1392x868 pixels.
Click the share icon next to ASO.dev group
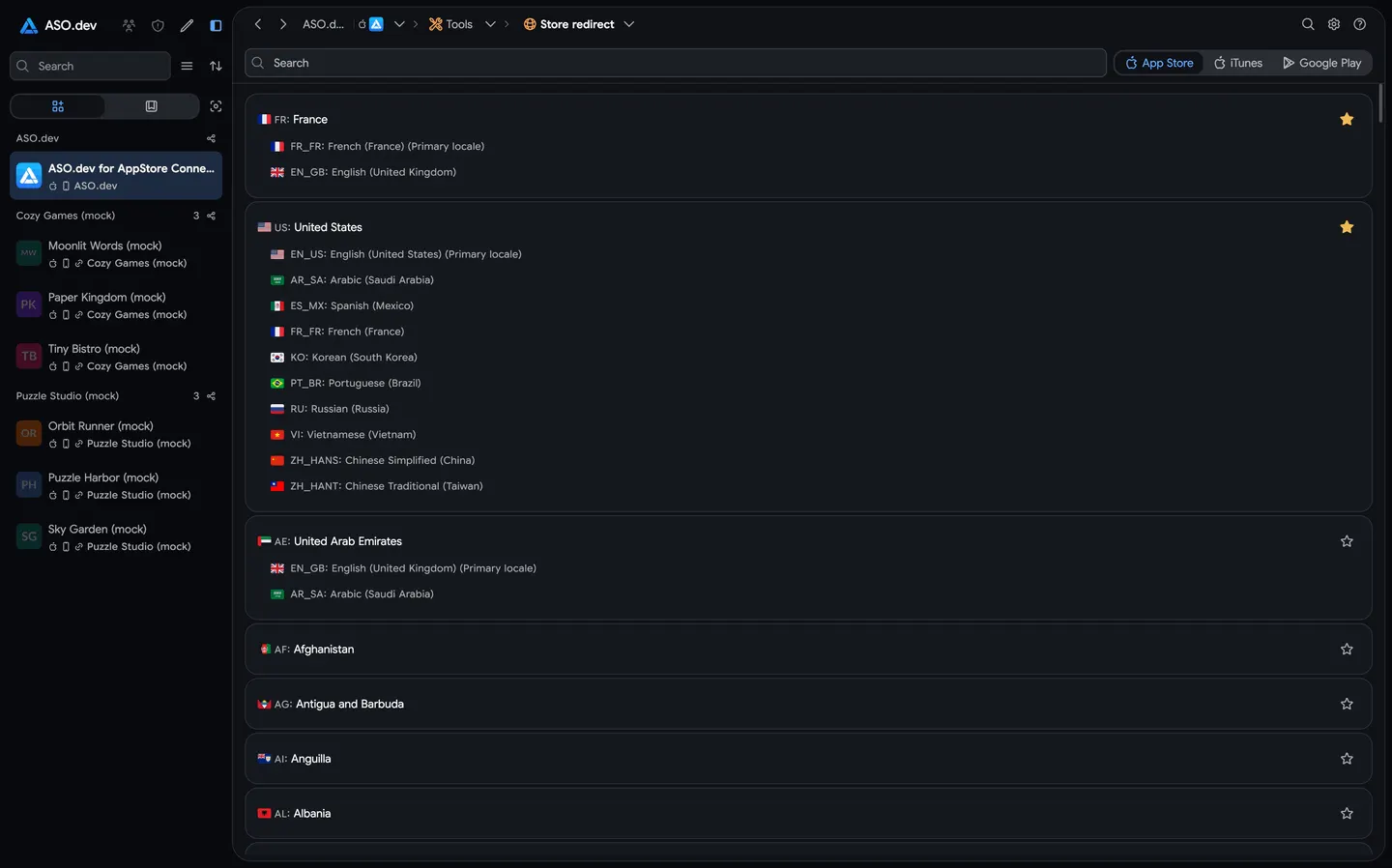[x=211, y=138]
